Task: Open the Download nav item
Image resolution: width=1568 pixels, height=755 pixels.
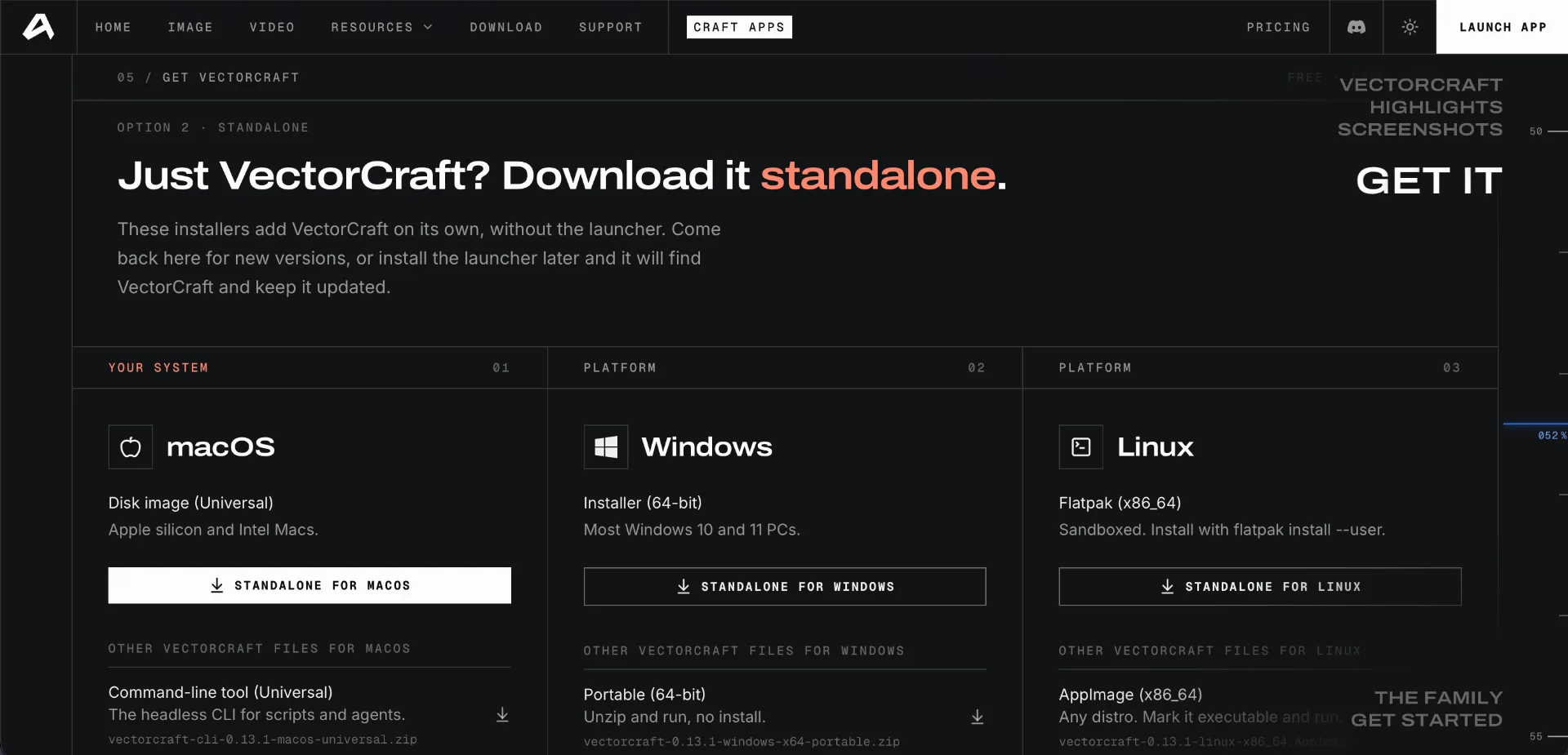Action: [506, 27]
